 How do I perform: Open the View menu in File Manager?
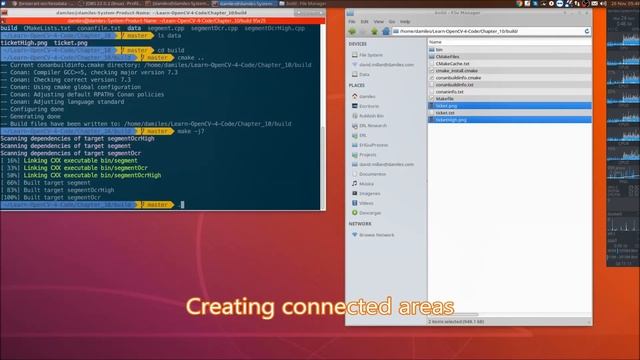pyautogui.click(x=379, y=22)
